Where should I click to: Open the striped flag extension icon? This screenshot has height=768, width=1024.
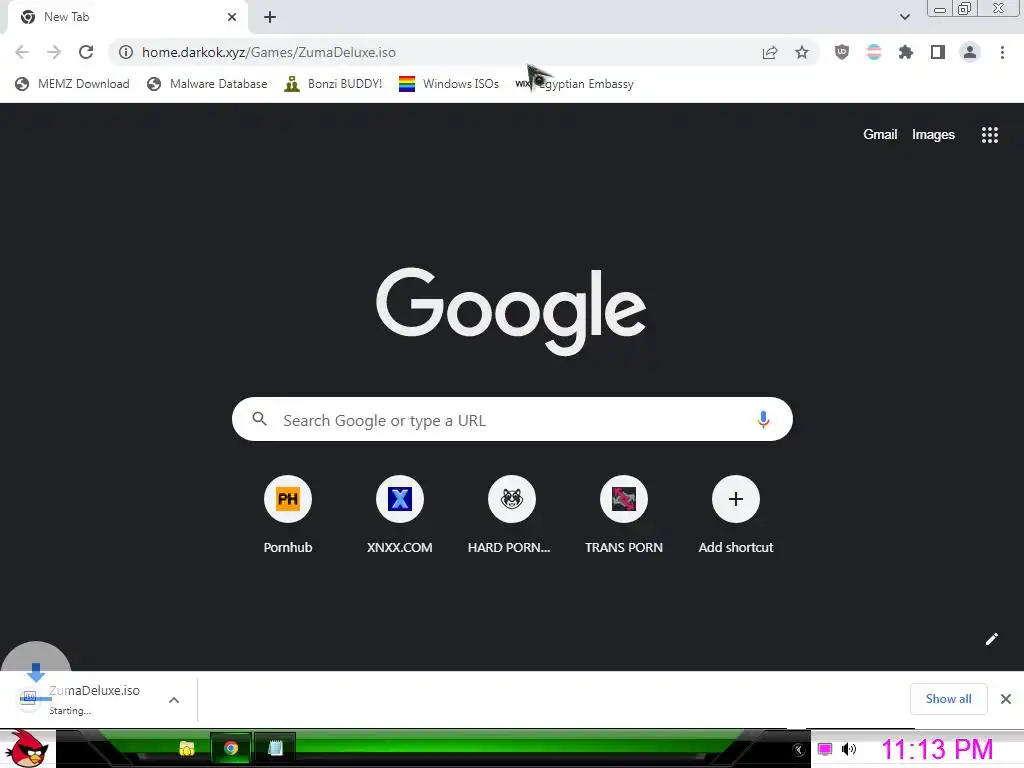coord(874,52)
